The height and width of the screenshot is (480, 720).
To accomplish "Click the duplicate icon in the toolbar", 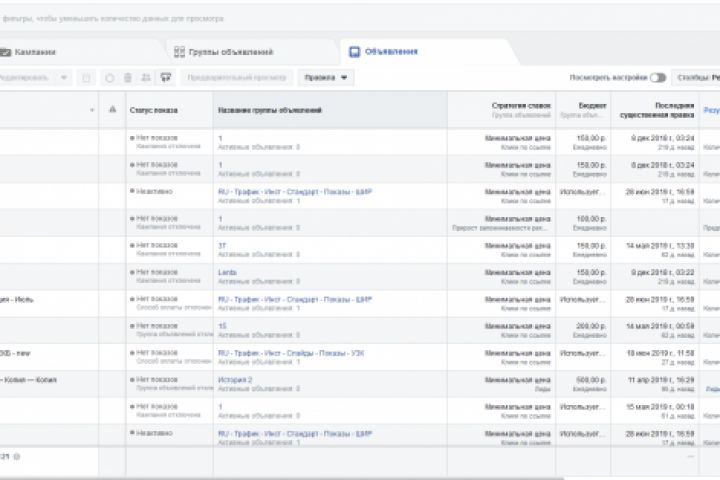I will pyautogui.click(x=87, y=77).
